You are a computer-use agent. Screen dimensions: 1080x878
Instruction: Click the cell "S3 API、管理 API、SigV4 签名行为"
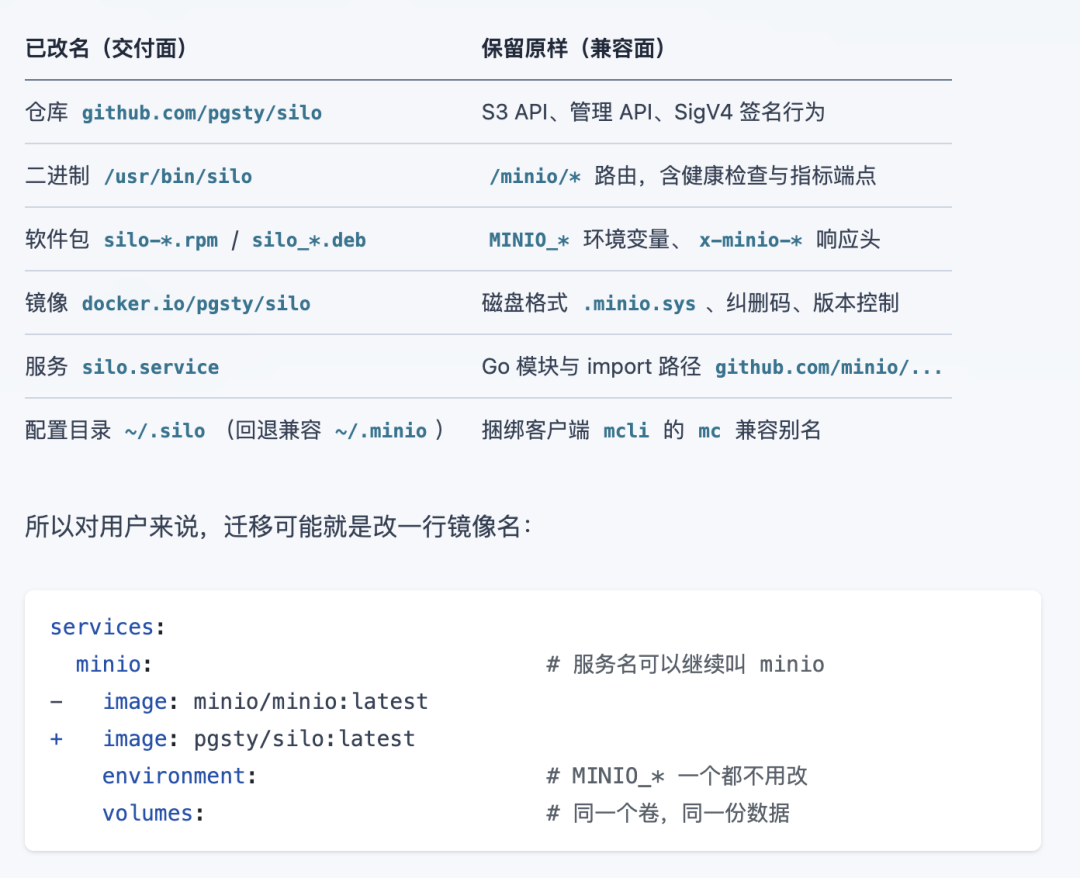(653, 112)
